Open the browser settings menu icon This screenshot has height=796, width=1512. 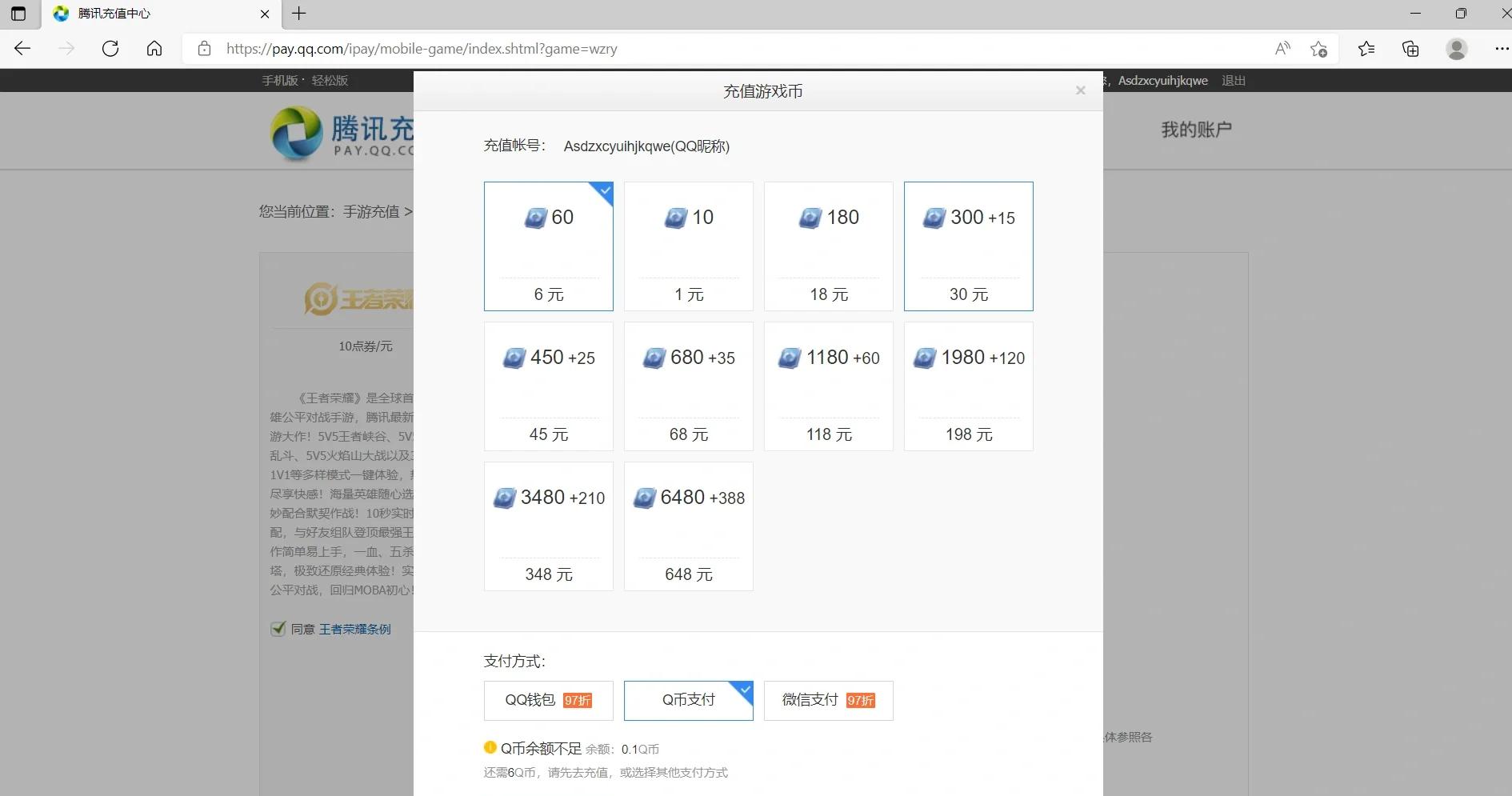[1502, 49]
